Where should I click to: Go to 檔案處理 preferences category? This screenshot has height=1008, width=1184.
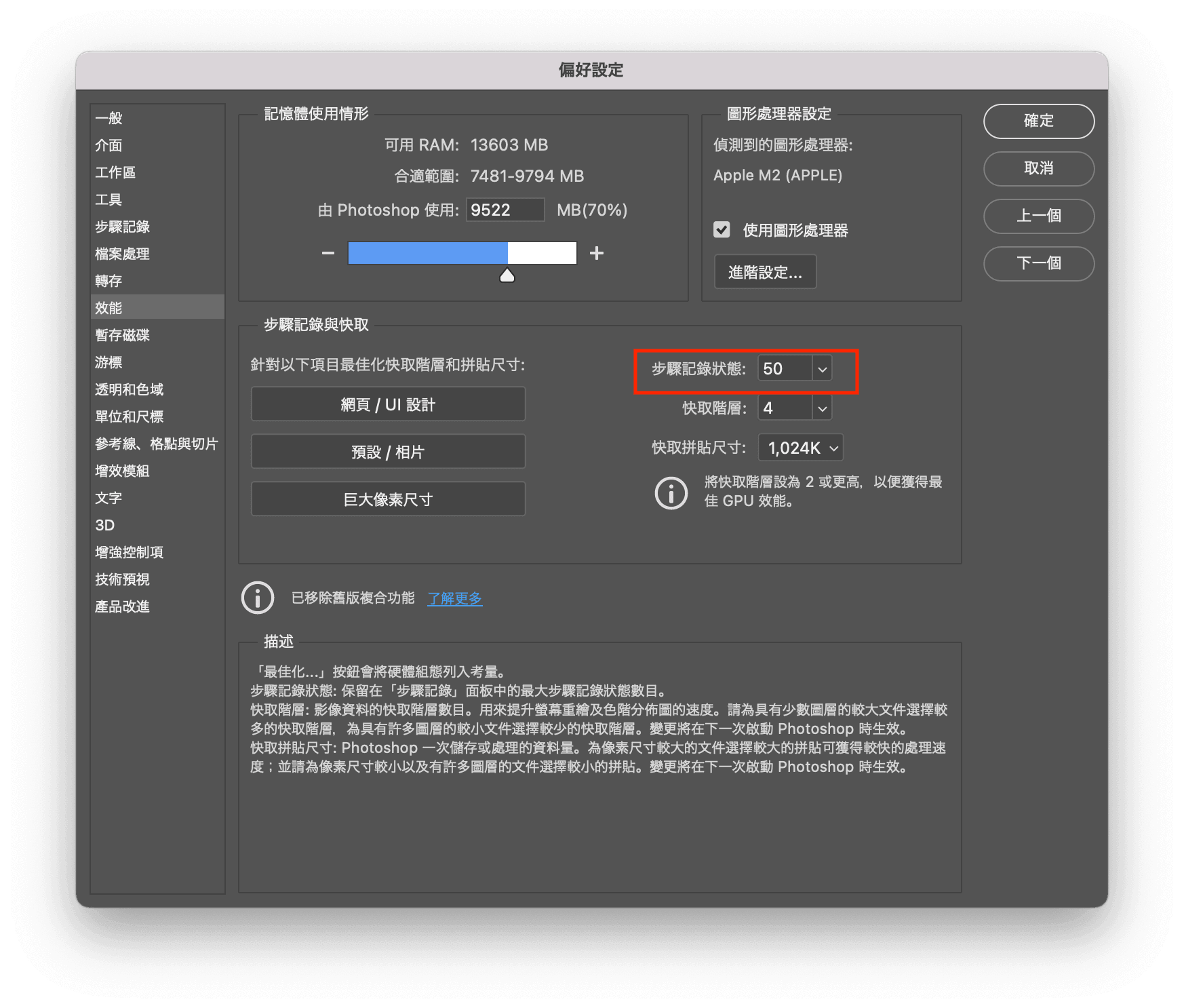coord(157,254)
